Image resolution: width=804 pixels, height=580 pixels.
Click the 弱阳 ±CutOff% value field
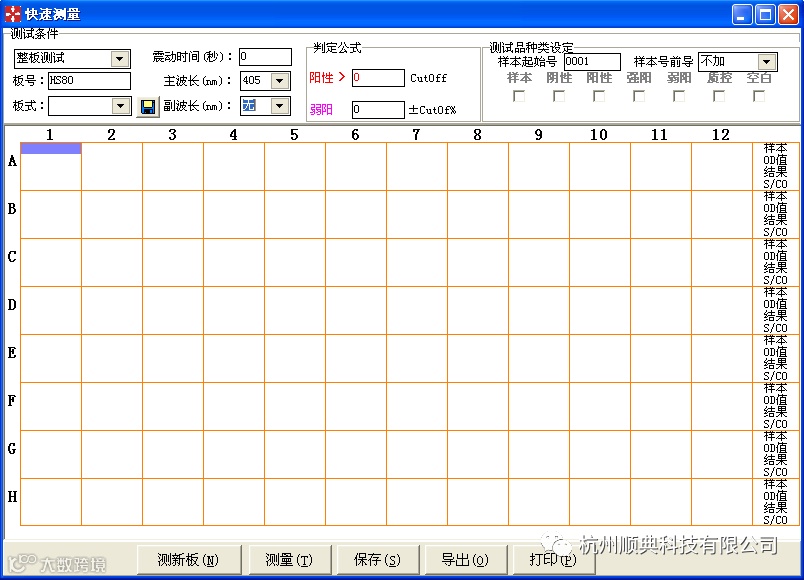coord(378,109)
